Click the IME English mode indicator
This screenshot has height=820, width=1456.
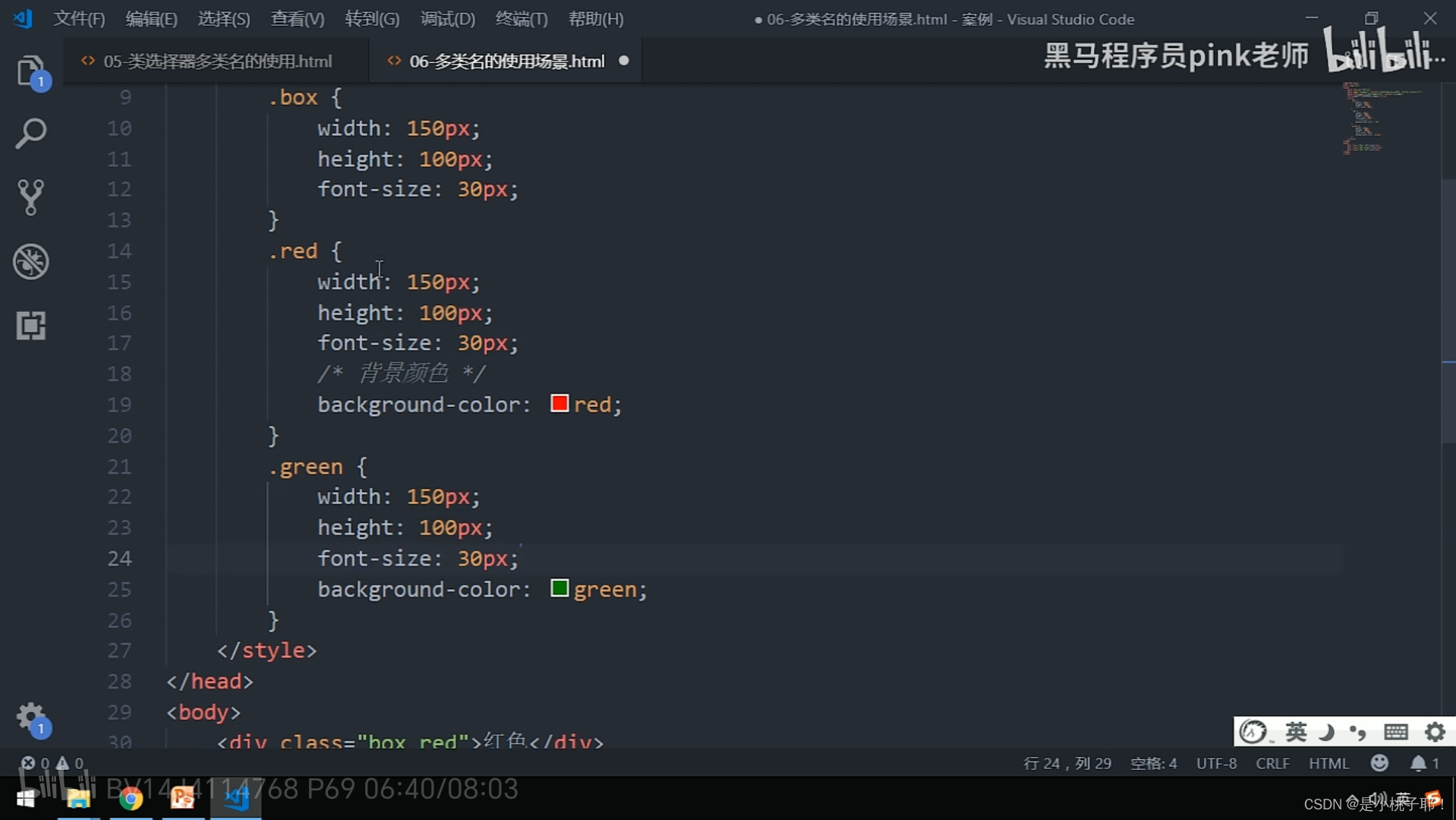point(1296,732)
